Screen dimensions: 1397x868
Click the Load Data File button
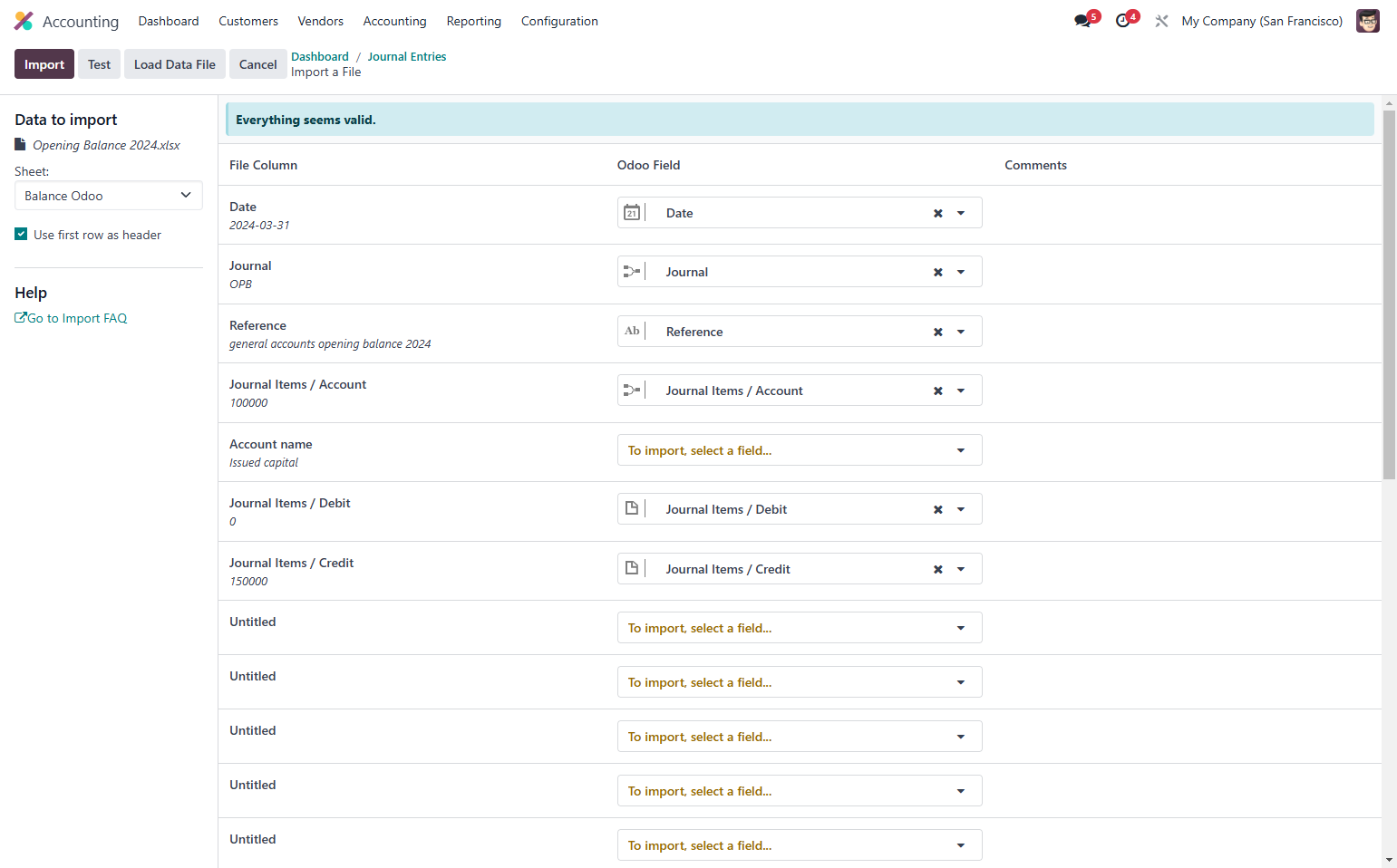pos(175,64)
